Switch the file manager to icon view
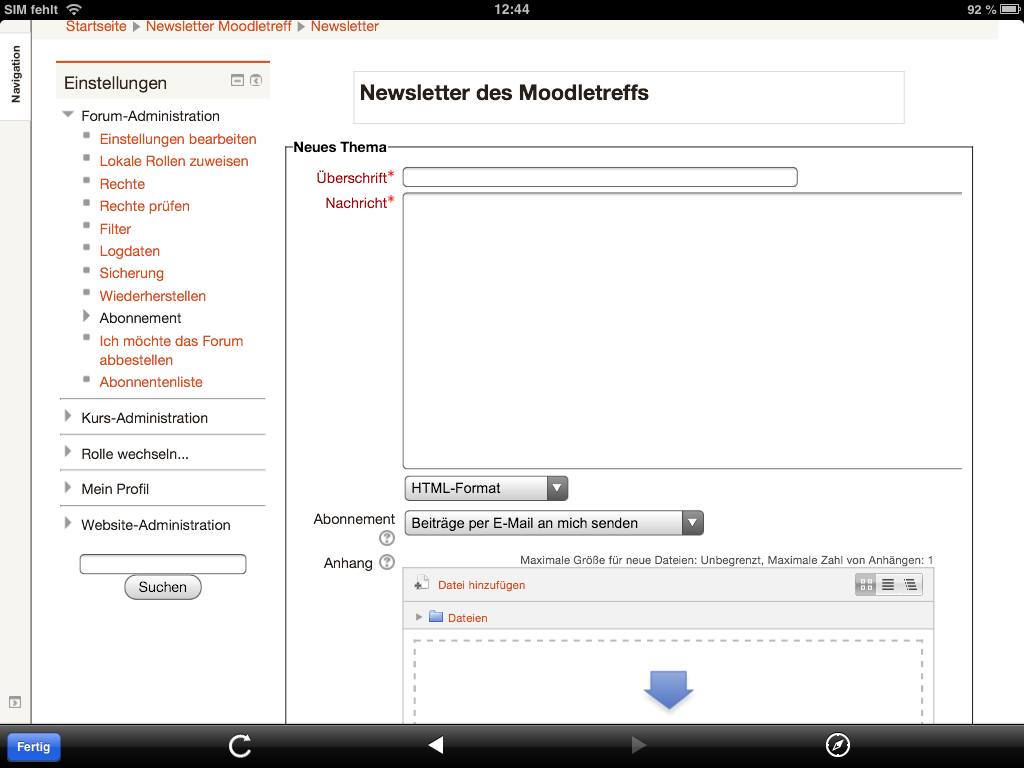 pos(867,585)
